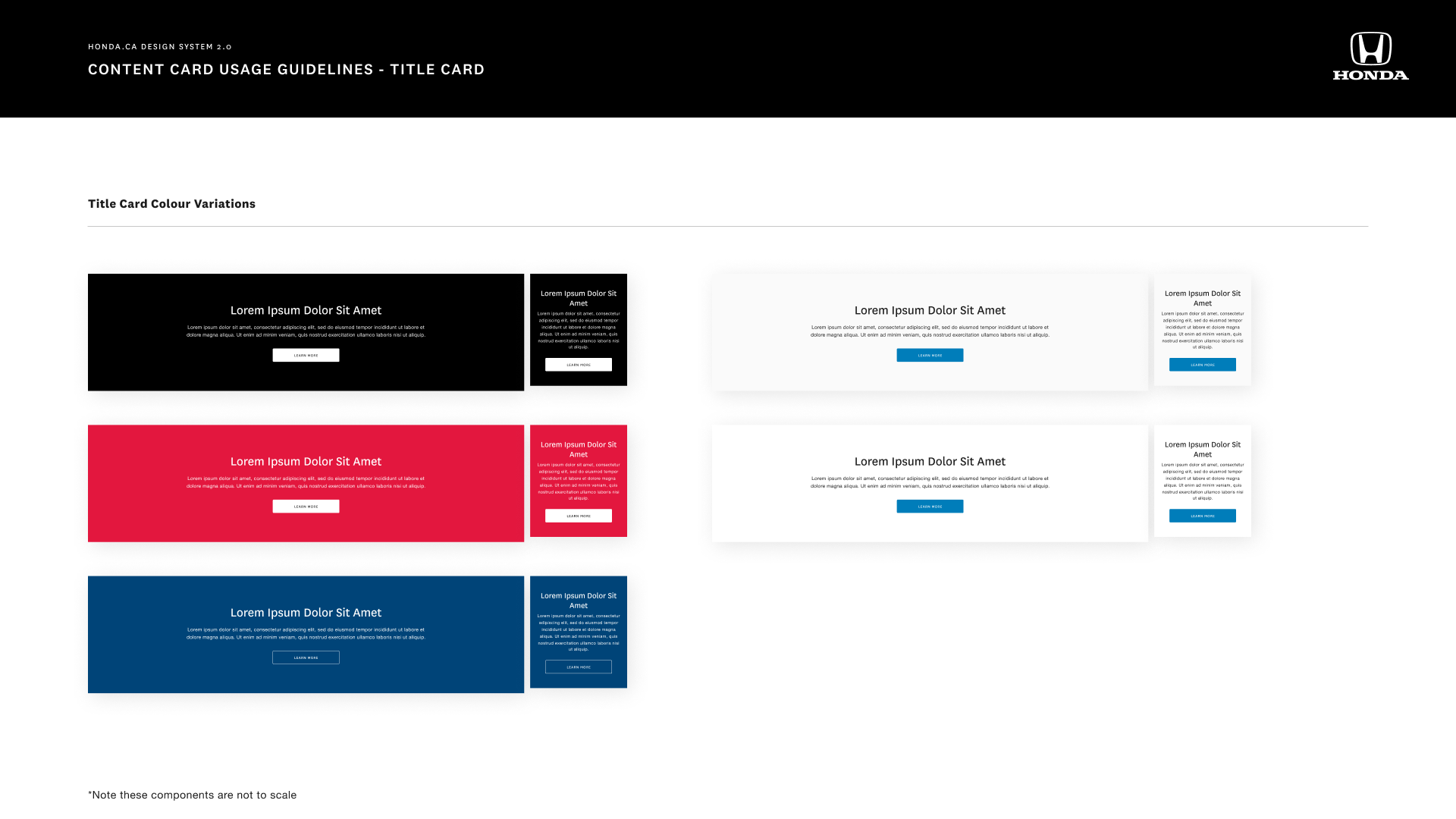Select the narrow black card title text
The image size is (1456, 819).
click(x=579, y=298)
